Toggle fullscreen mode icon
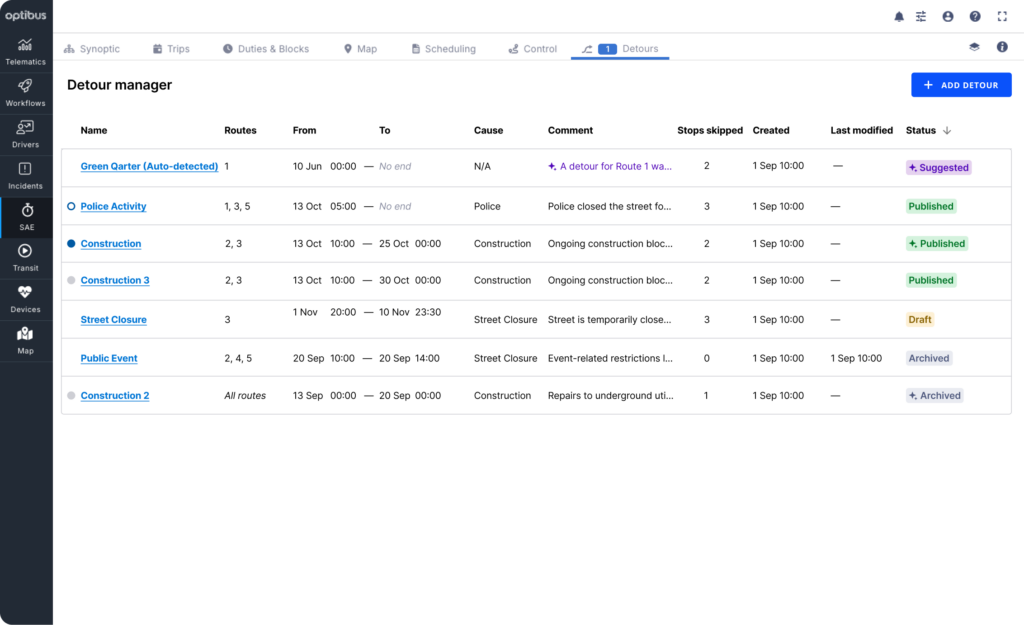Screen dimensions: 1024x625 tap(1002, 16)
